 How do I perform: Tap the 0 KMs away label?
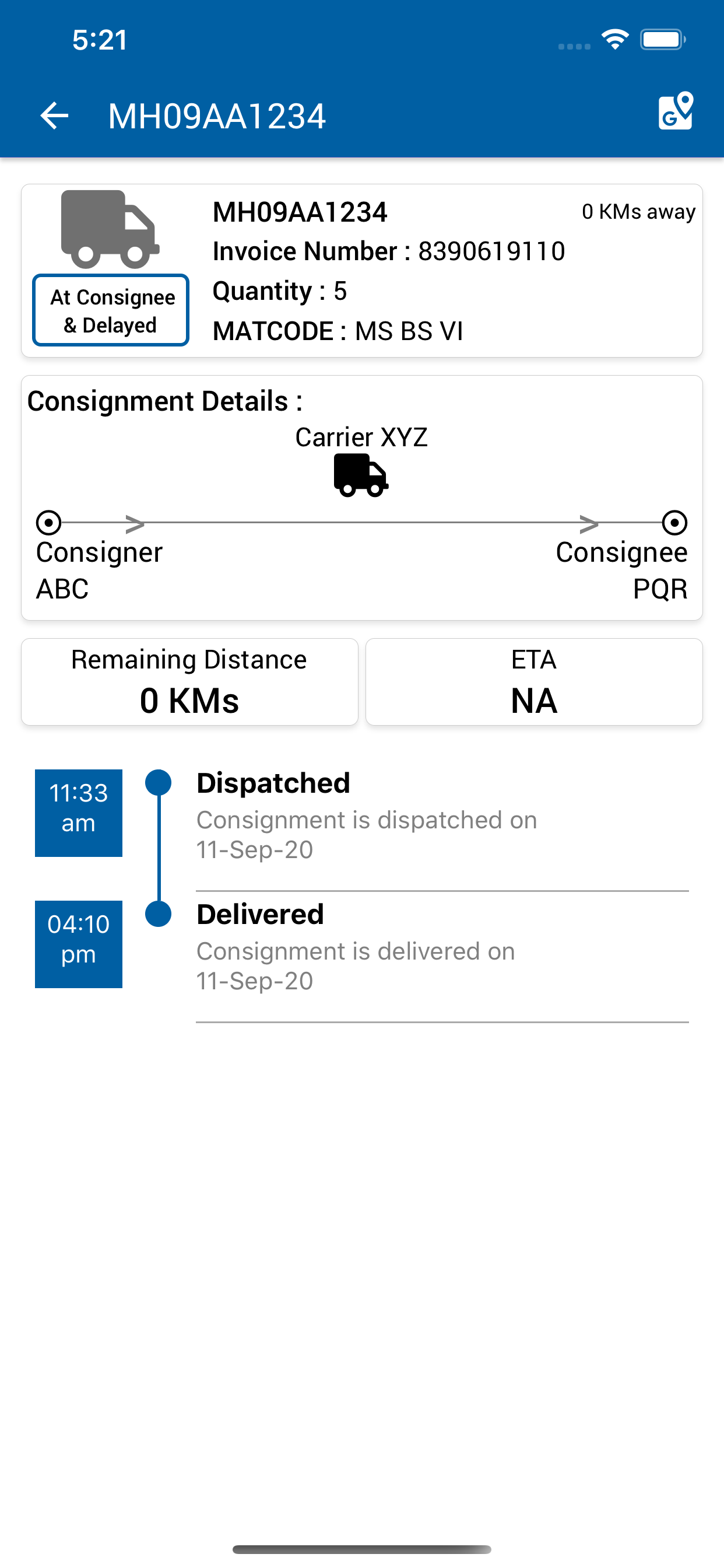pyautogui.click(x=638, y=212)
